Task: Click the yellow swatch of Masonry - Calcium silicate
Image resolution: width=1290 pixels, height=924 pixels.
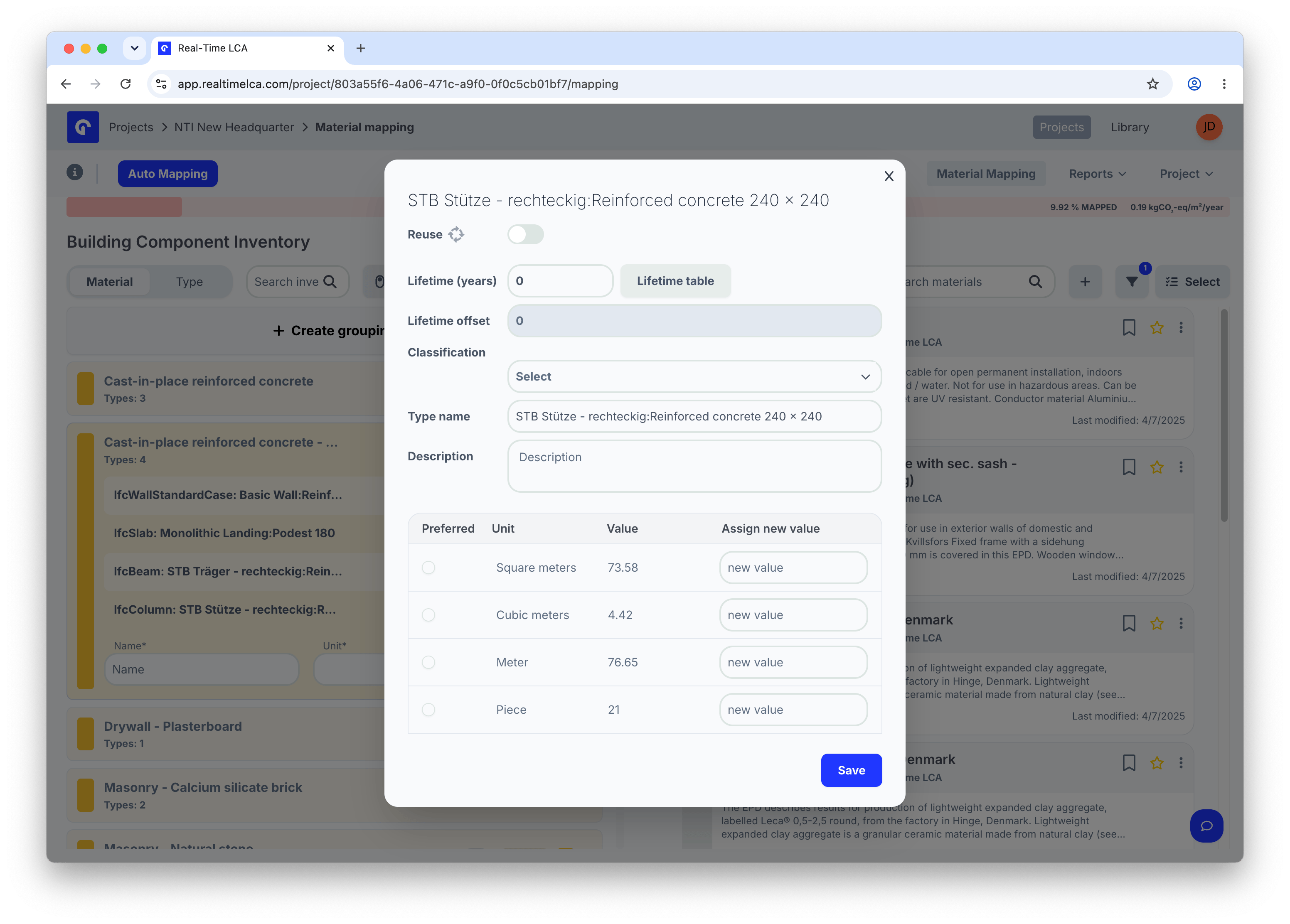Action: [x=85, y=796]
